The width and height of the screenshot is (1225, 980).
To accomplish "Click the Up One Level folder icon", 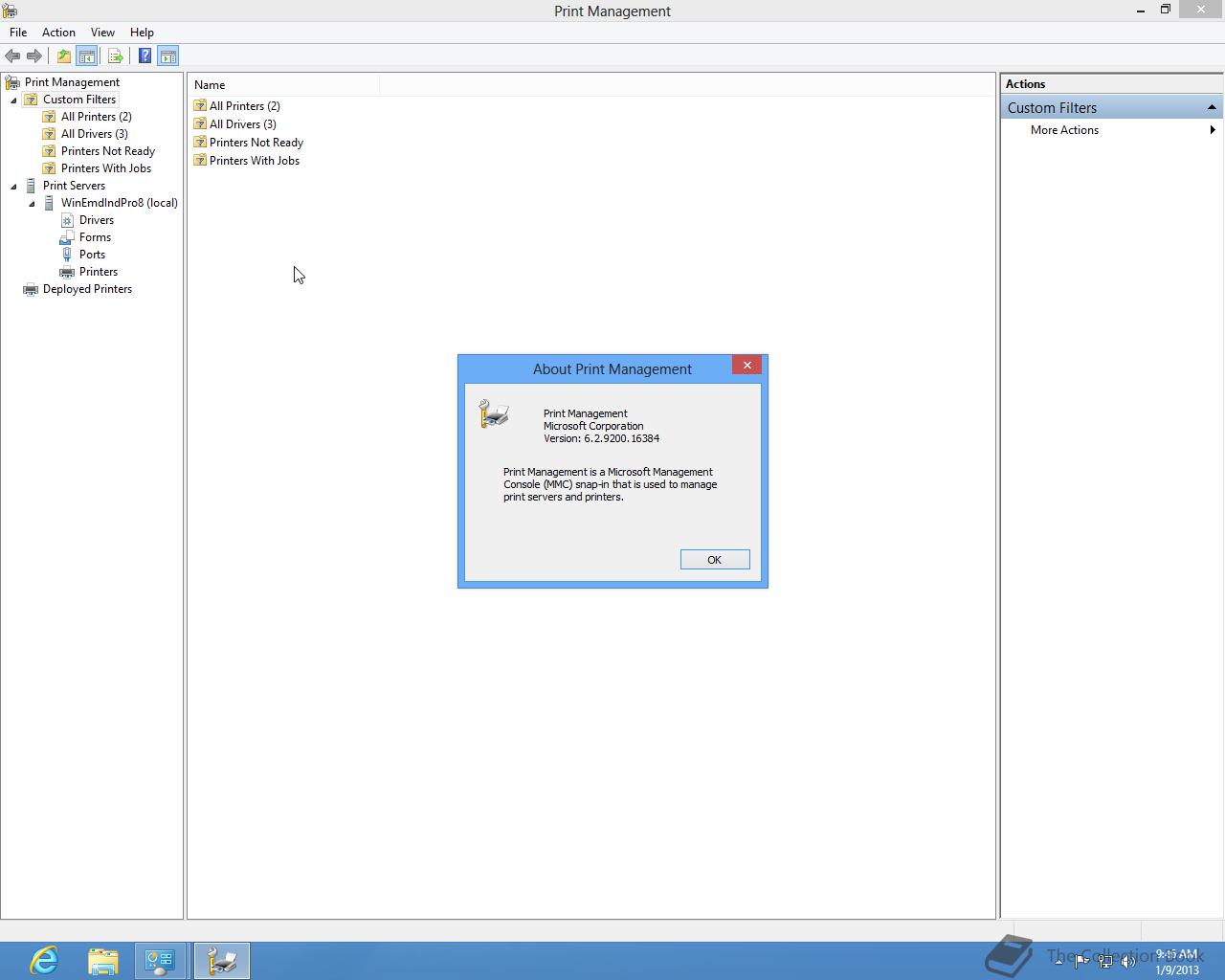I will 63,56.
